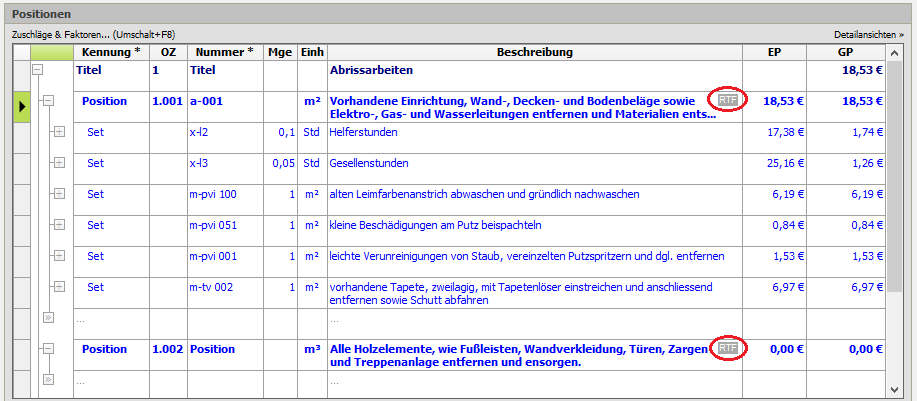Click scrollbar down arrow

pyautogui.click(x=894, y=389)
